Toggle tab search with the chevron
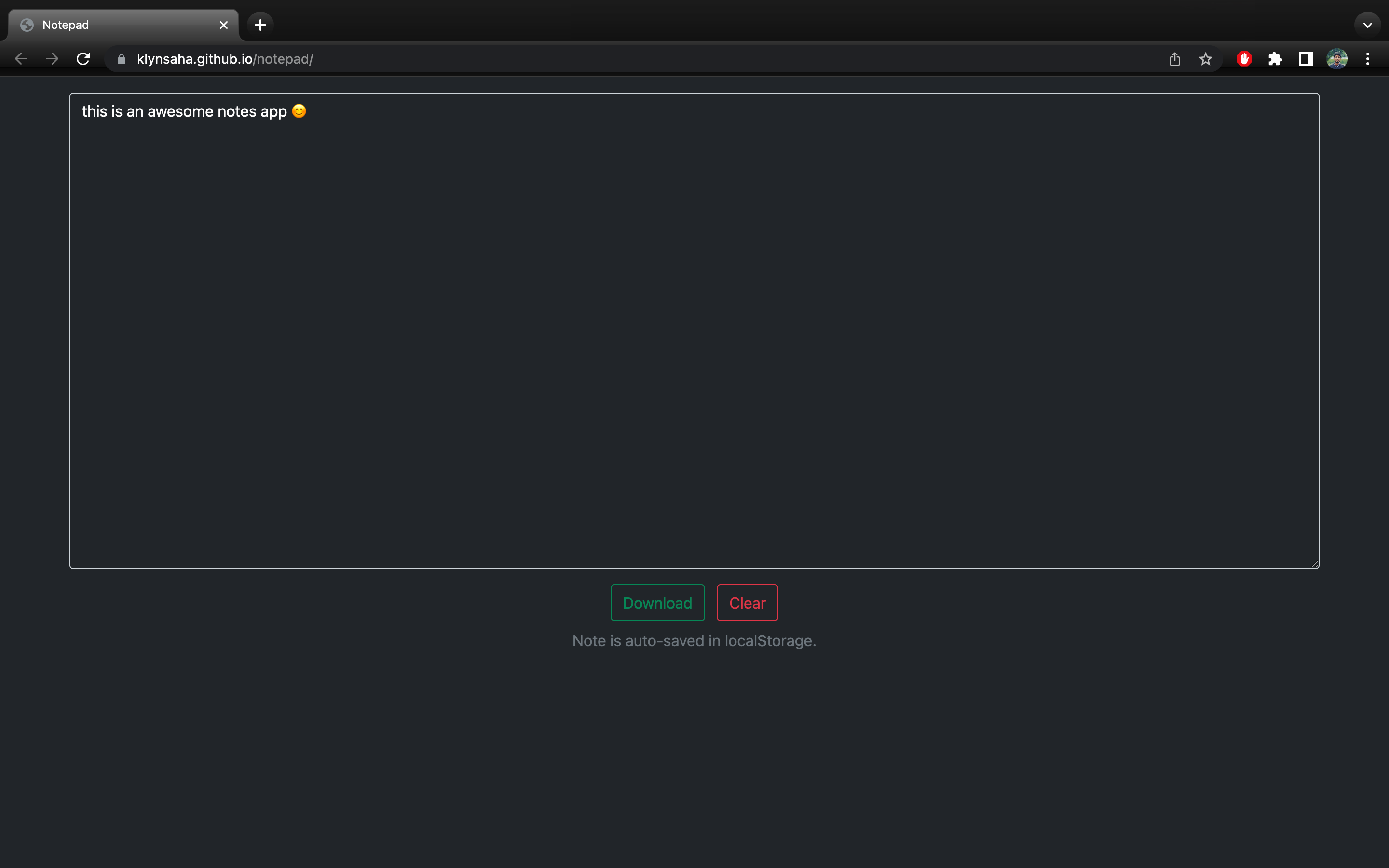The height and width of the screenshot is (868, 1389). click(1368, 24)
